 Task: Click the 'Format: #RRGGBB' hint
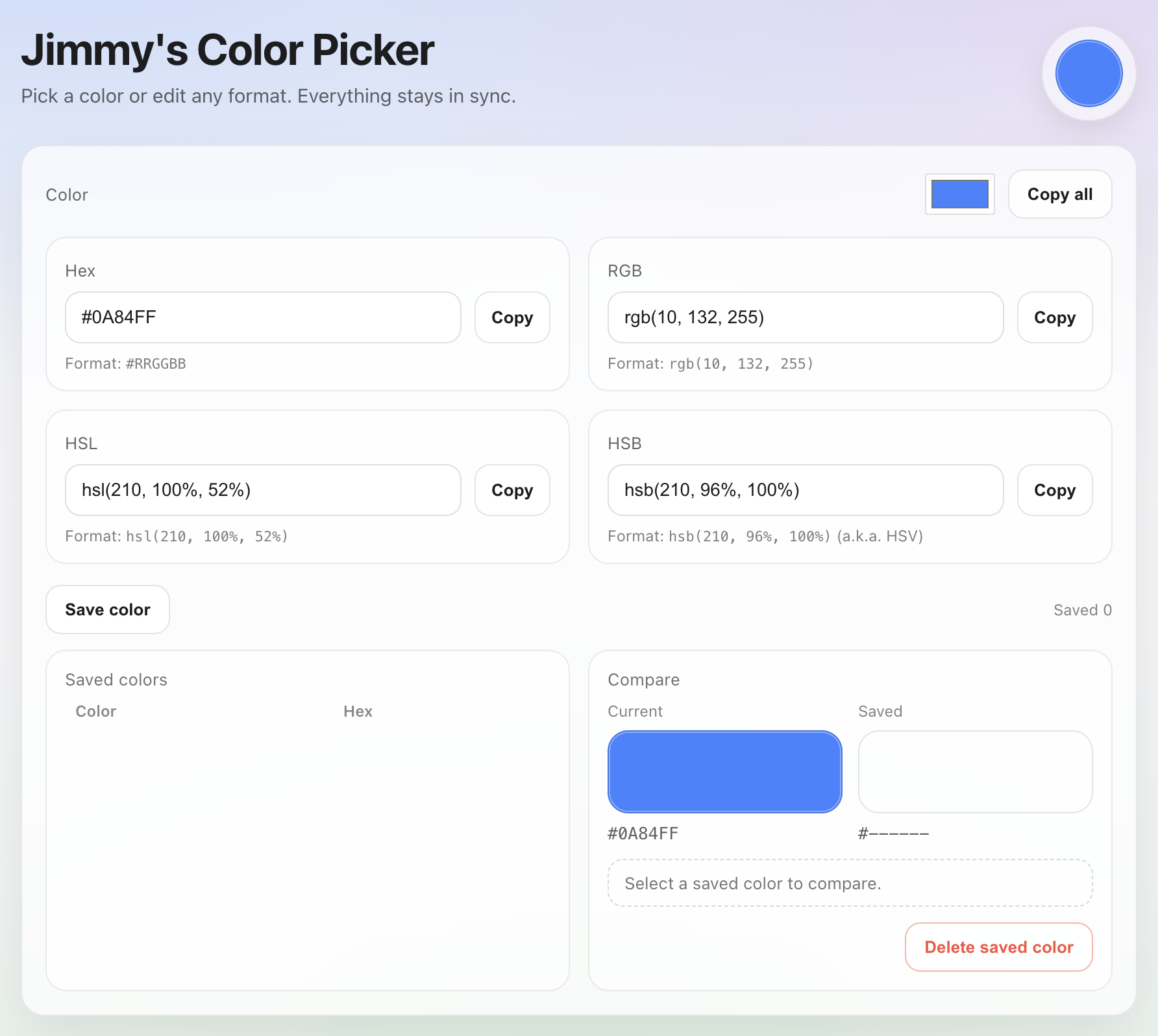(126, 364)
